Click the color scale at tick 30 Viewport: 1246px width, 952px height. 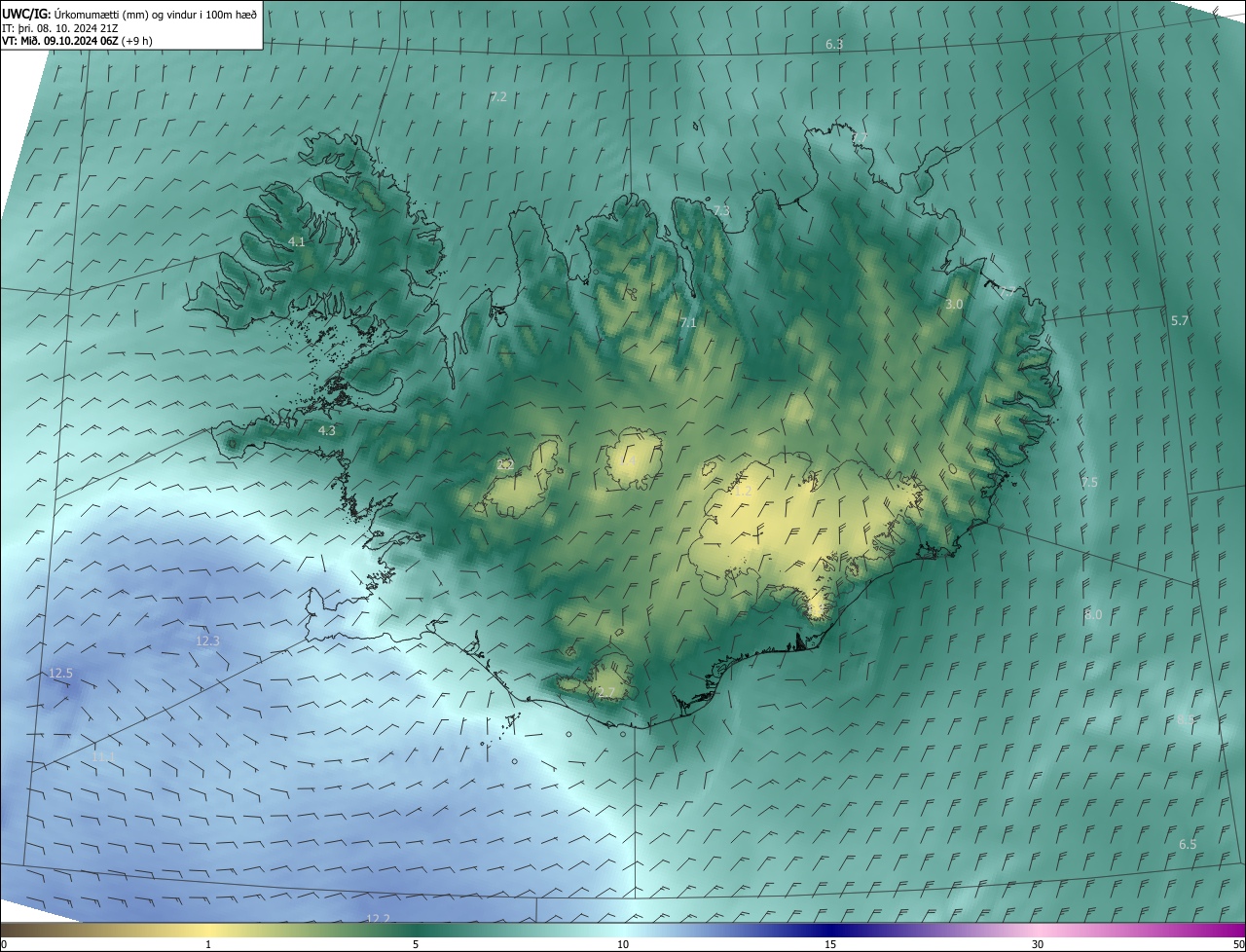point(1038,944)
